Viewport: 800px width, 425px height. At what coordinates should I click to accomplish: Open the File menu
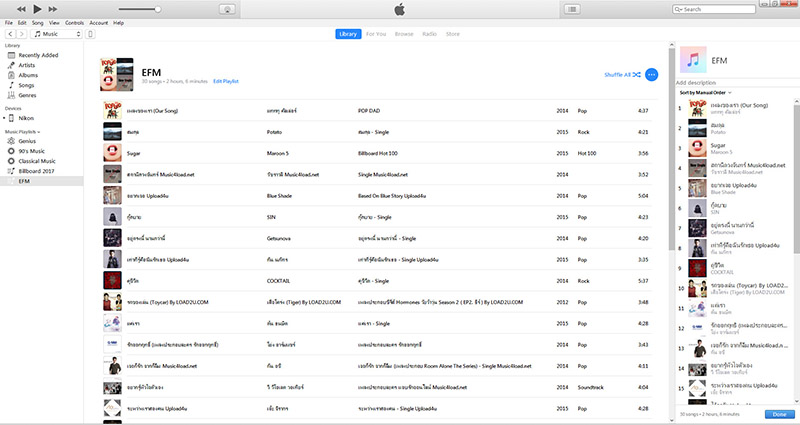[x=9, y=23]
